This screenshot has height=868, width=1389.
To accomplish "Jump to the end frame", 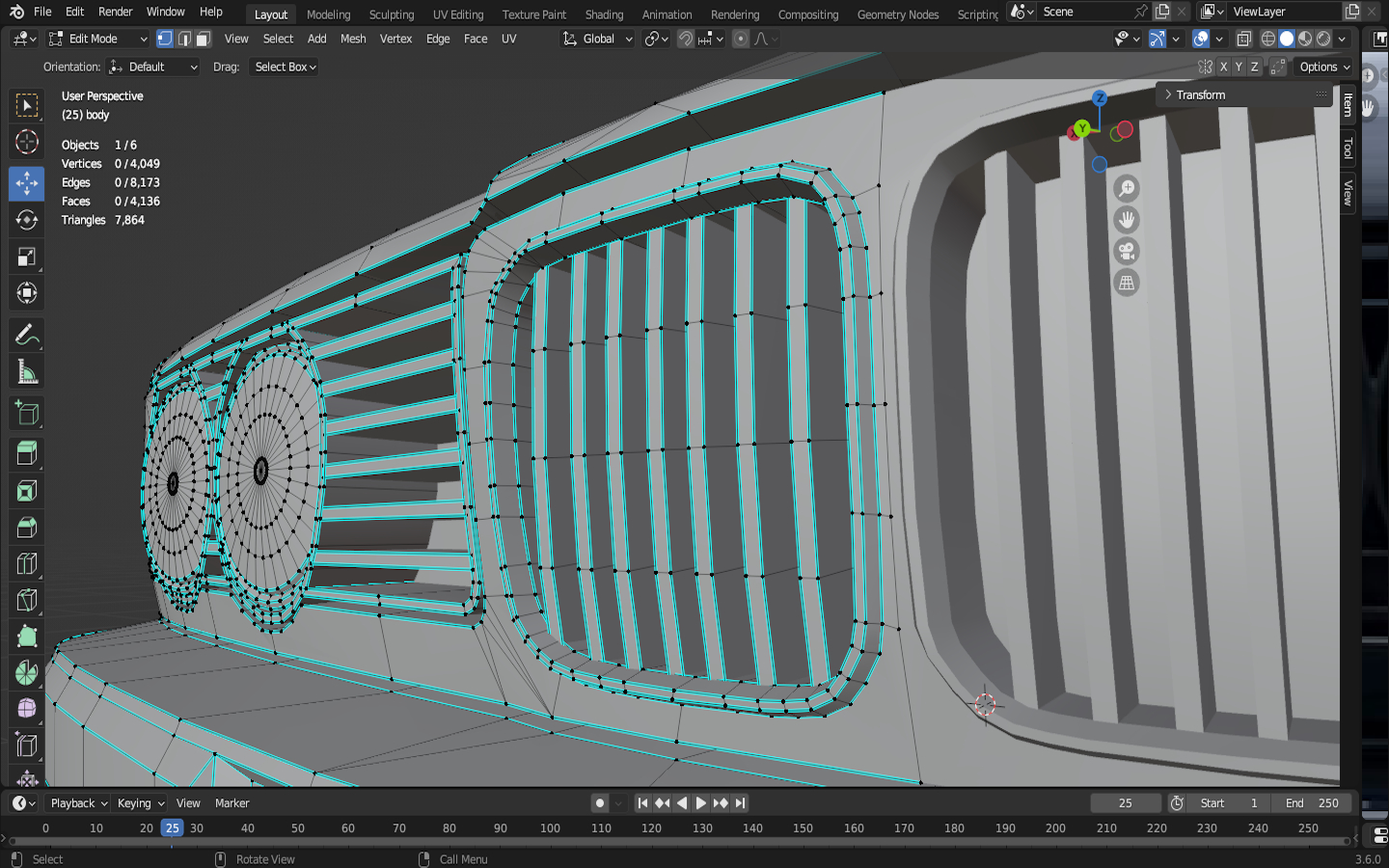I will click(x=740, y=802).
